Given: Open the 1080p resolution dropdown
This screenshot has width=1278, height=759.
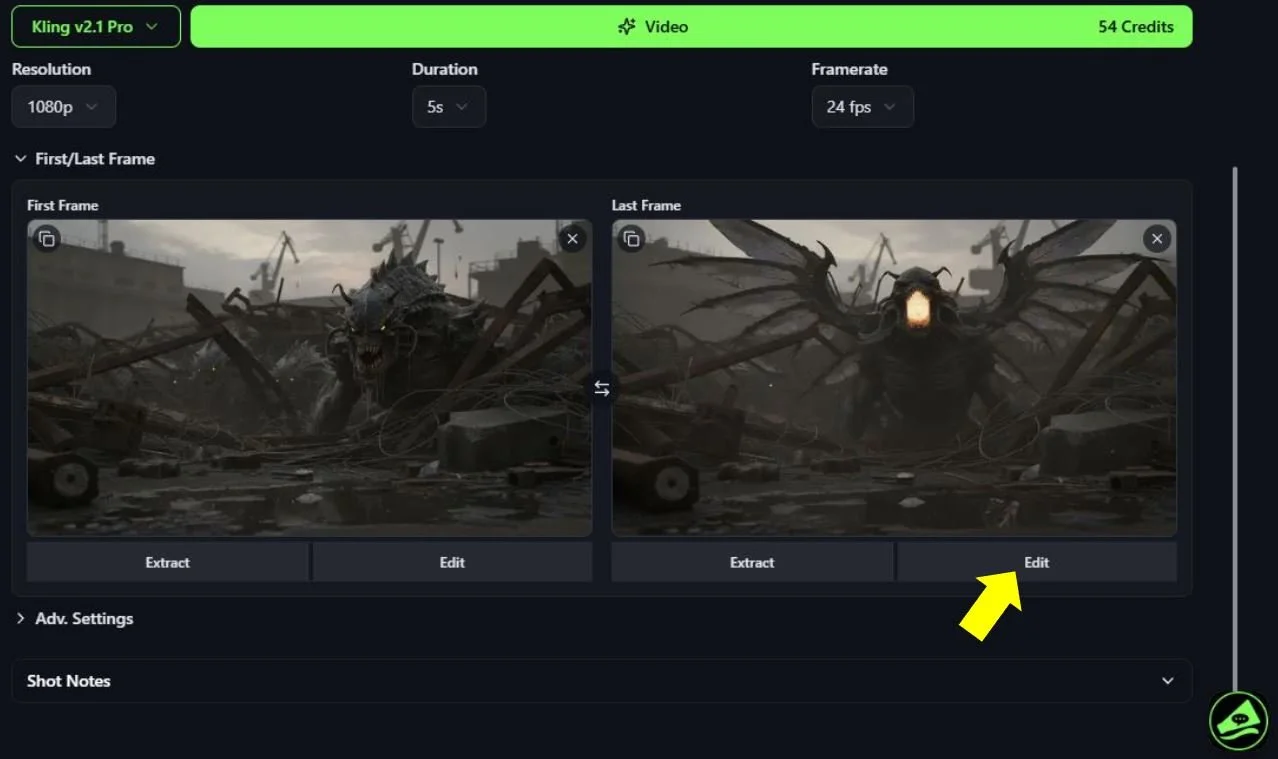Looking at the screenshot, I should click(64, 107).
